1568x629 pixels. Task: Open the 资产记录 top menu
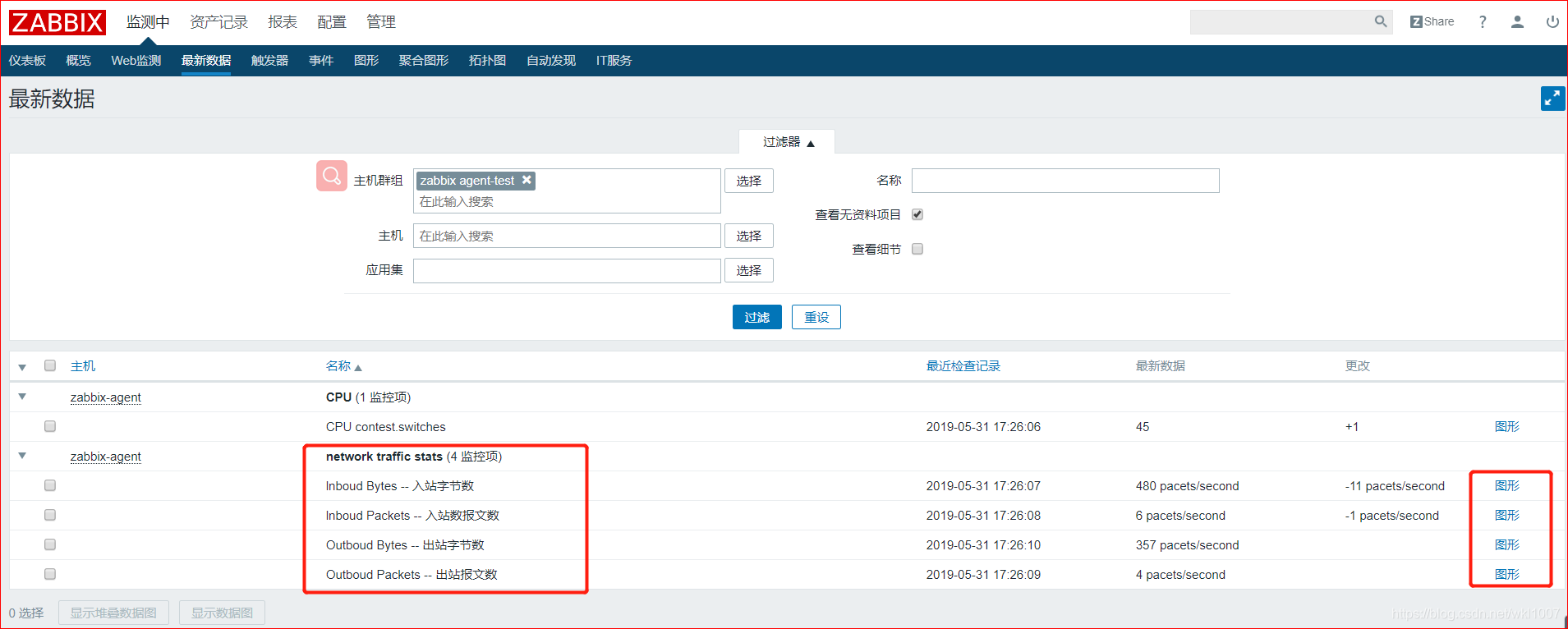tap(218, 22)
